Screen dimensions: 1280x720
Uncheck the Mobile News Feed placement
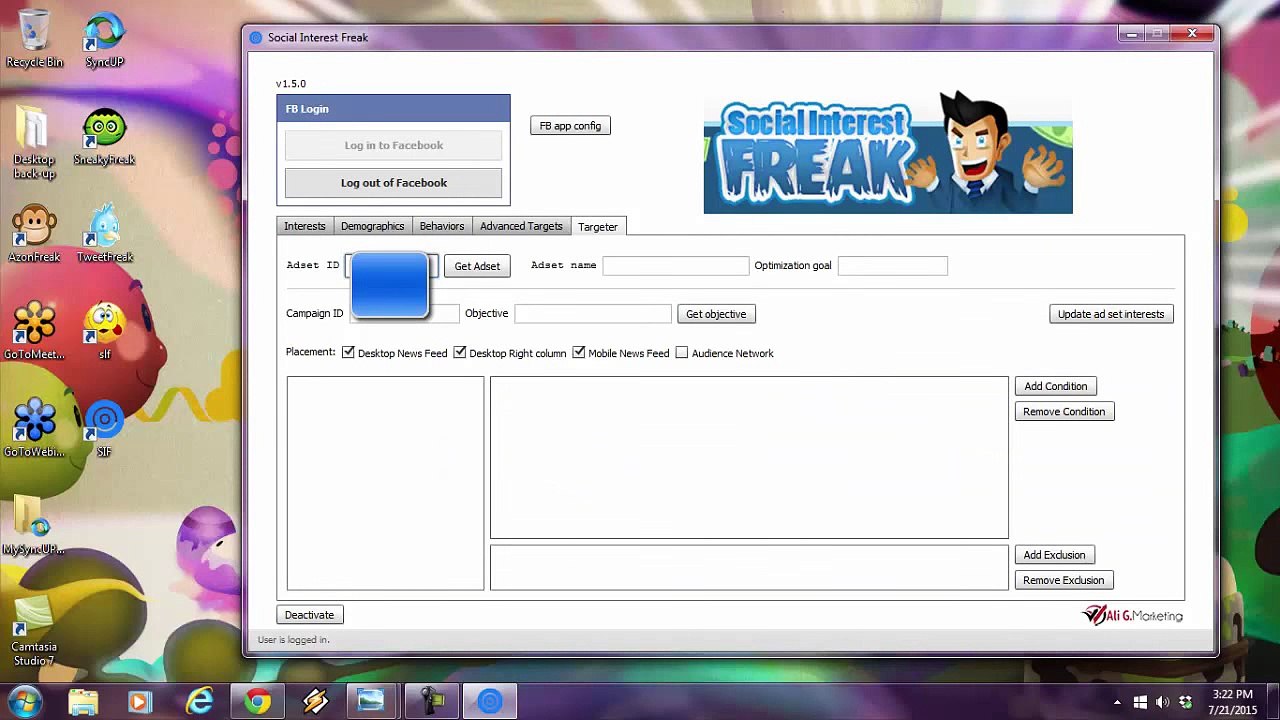(x=579, y=353)
